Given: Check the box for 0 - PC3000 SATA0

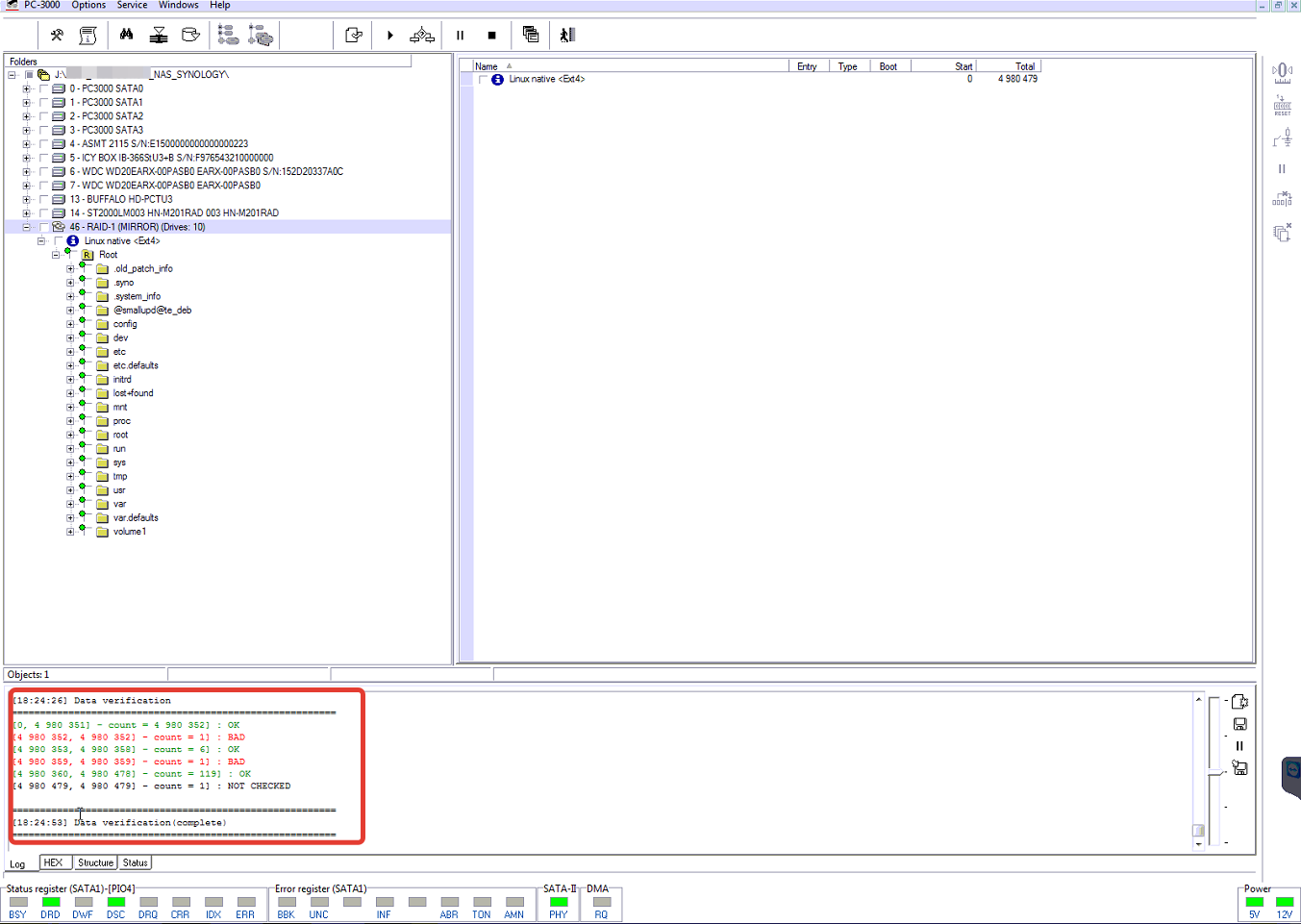Looking at the screenshot, I should (x=43, y=88).
